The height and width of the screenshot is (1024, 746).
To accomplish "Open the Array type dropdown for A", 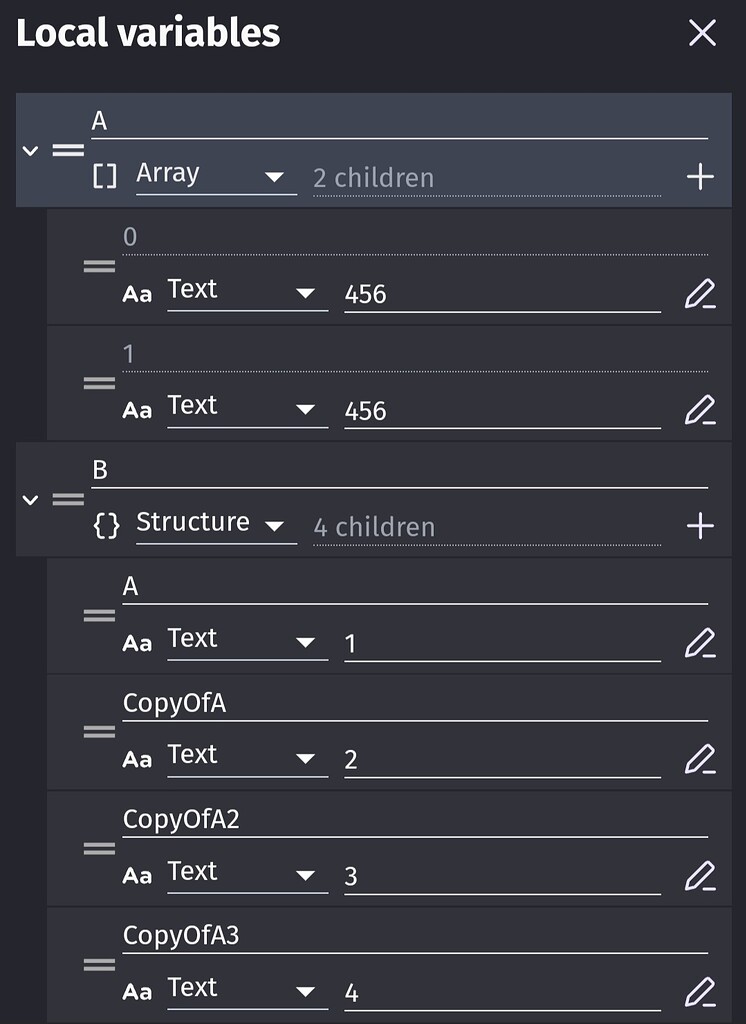I will (216, 175).
